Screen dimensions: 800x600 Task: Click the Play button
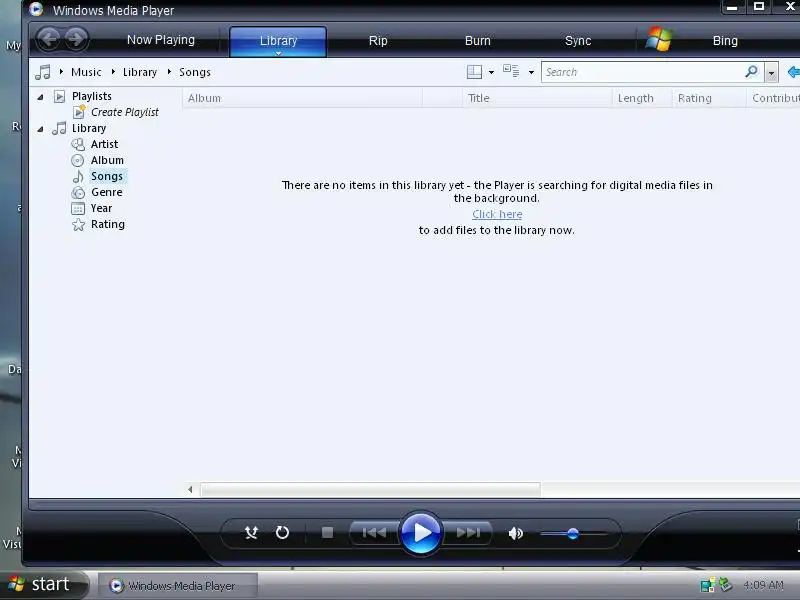point(421,533)
